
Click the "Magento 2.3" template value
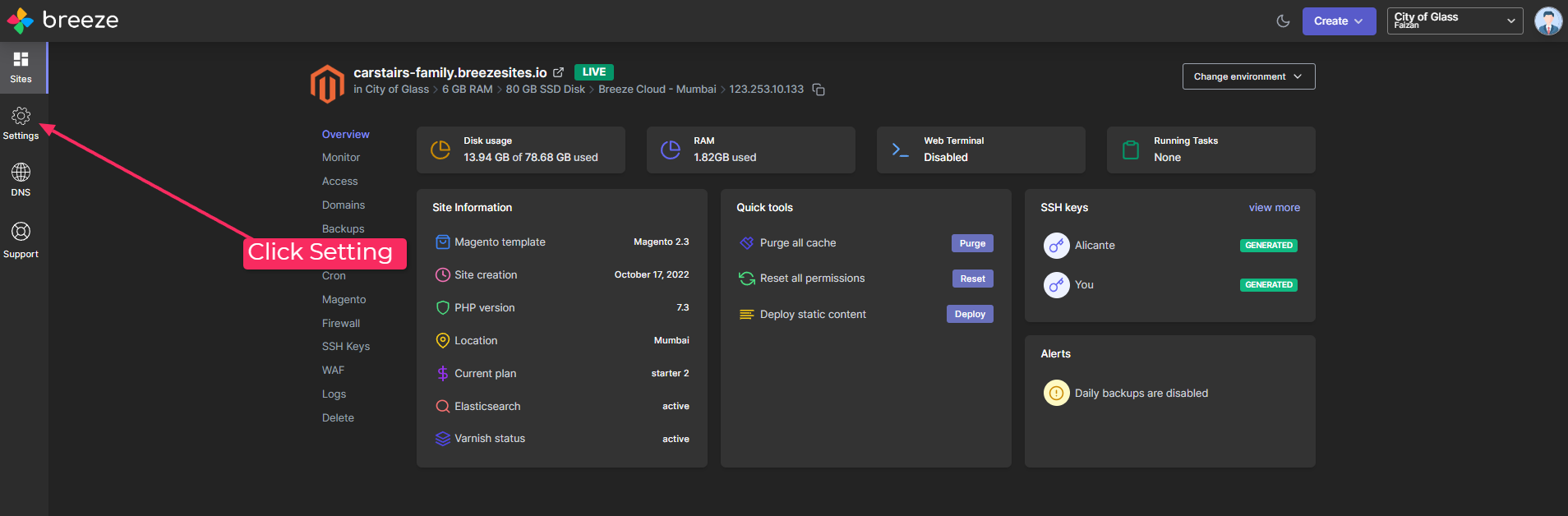click(662, 242)
